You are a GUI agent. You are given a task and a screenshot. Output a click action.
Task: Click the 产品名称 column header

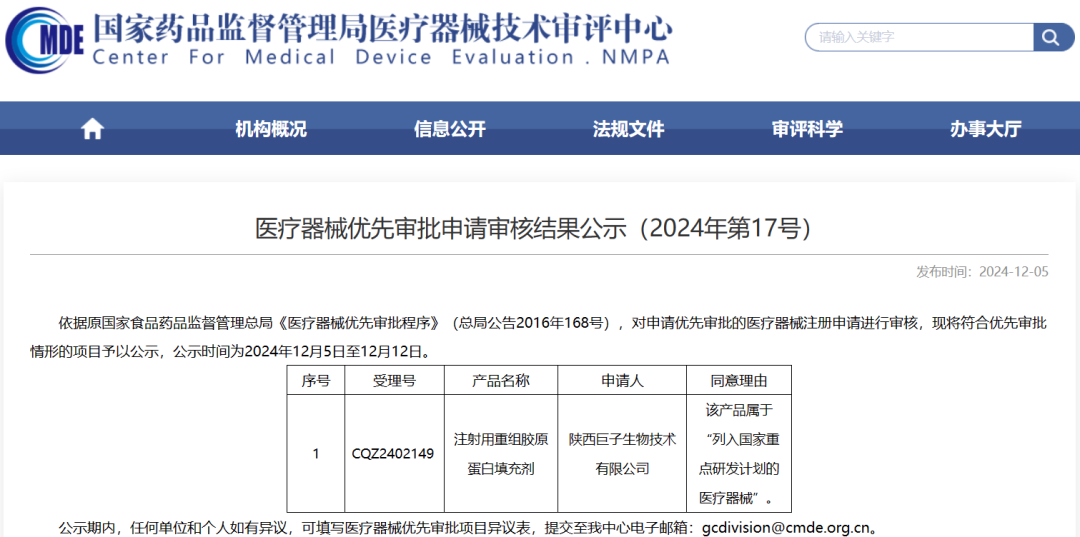(501, 380)
